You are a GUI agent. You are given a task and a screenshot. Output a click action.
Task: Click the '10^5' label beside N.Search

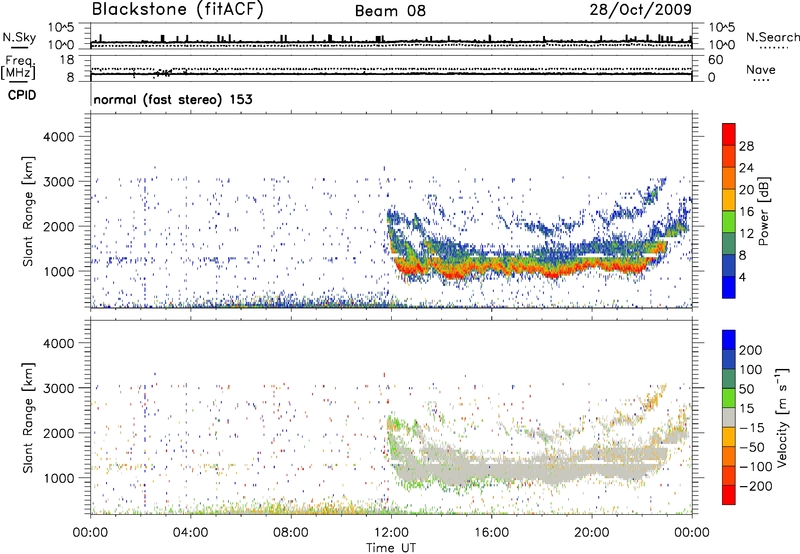pos(722,28)
